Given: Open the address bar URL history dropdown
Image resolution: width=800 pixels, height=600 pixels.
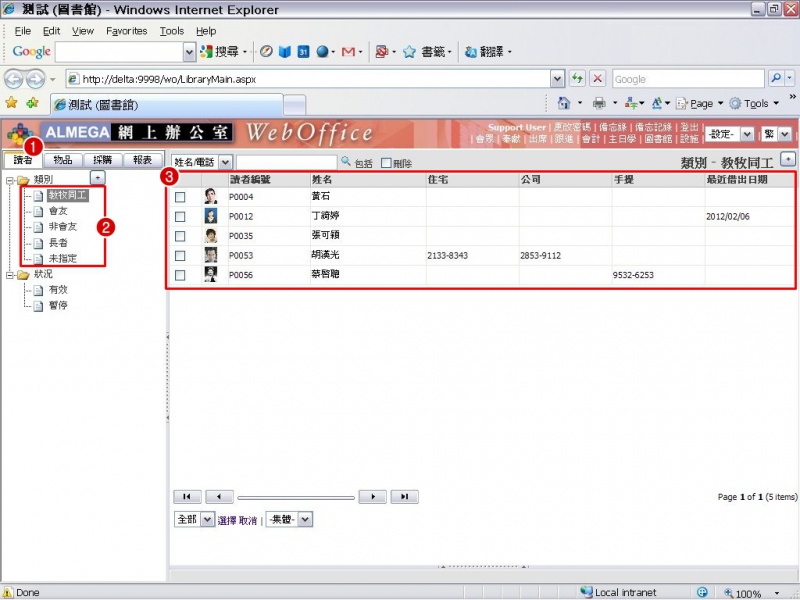Looking at the screenshot, I should point(557,79).
